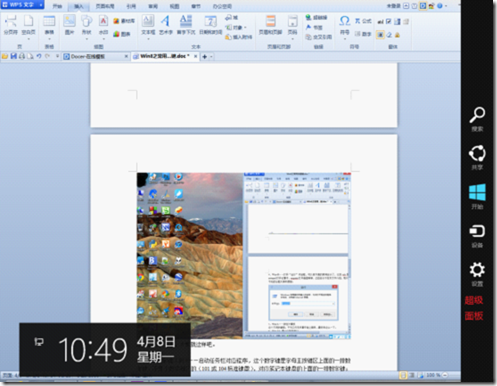Screen dimensions: 497x386
Task: Expand the Symbol (符号) dropdown arrow
Action: click(344, 39)
